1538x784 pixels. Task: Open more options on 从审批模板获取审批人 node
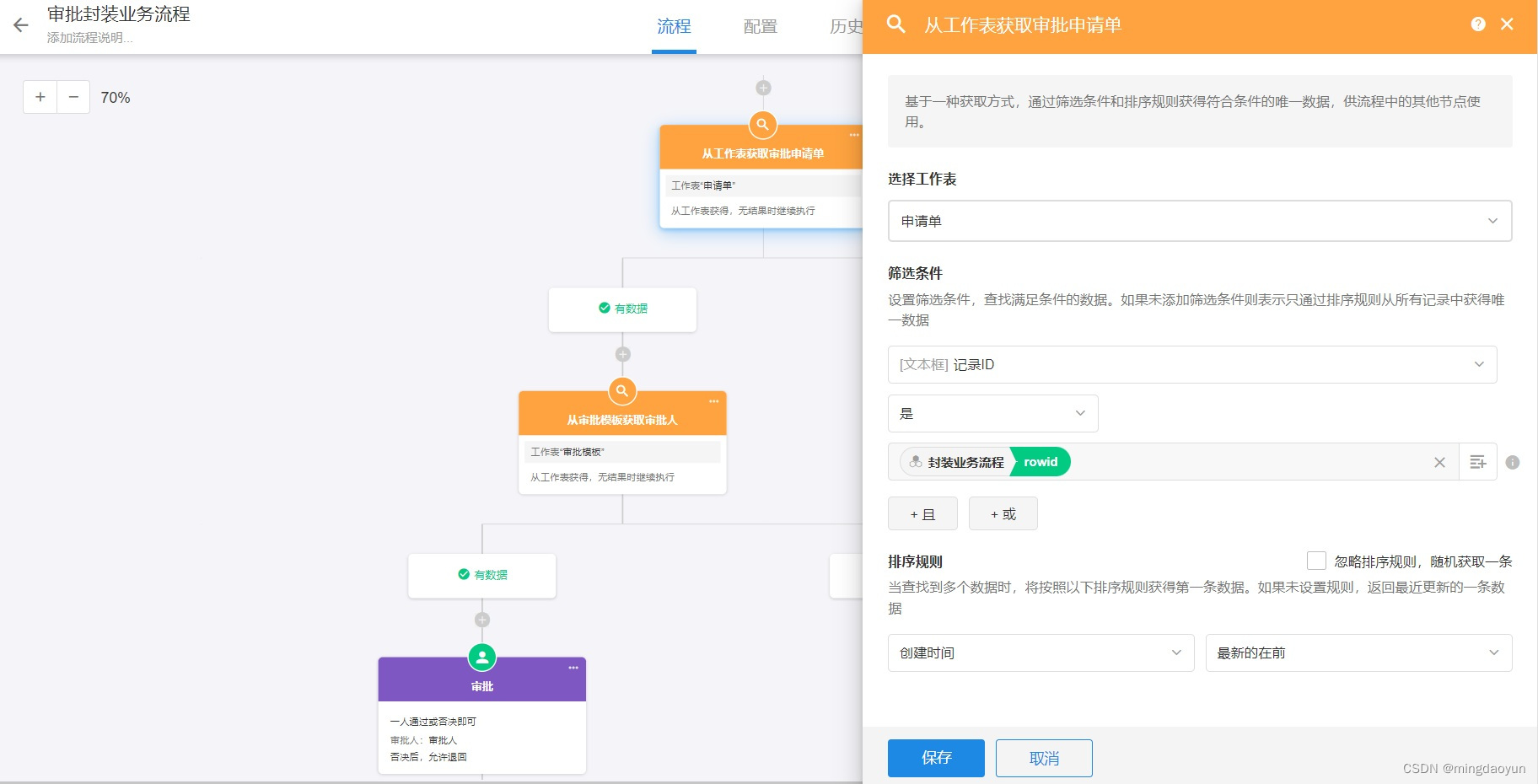(x=713, y=401)
